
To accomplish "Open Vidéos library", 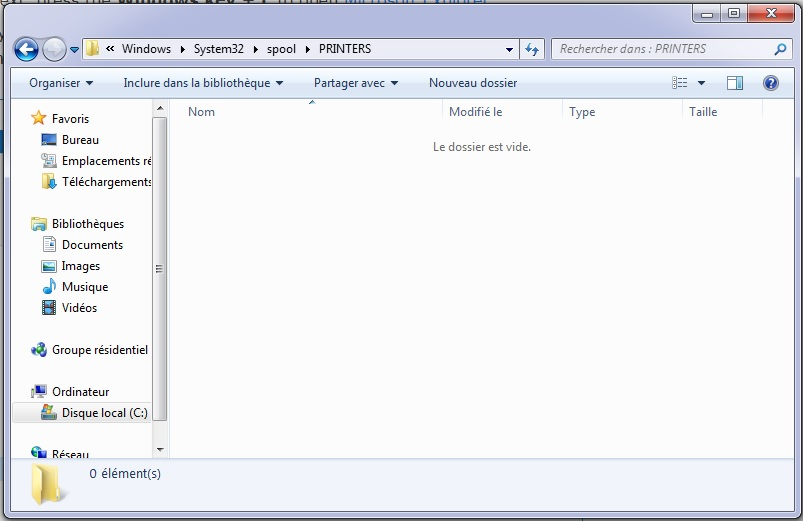I will coord(79,308).
